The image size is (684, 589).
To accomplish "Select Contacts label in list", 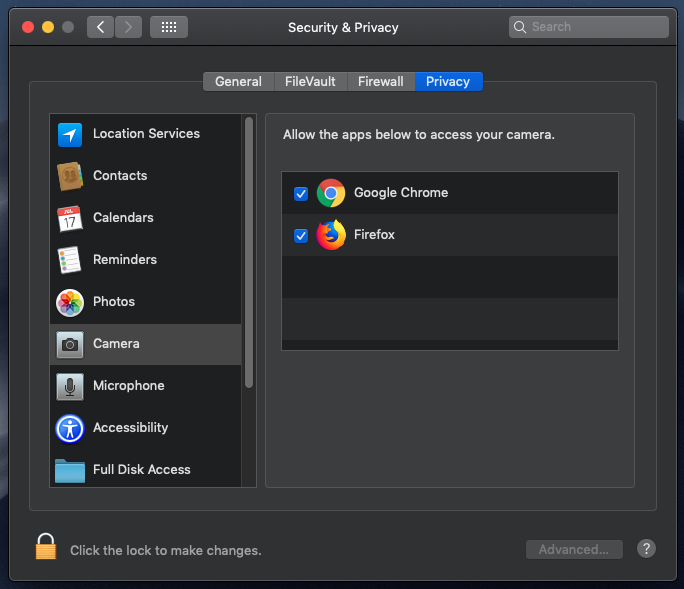I will pos(120,175).
